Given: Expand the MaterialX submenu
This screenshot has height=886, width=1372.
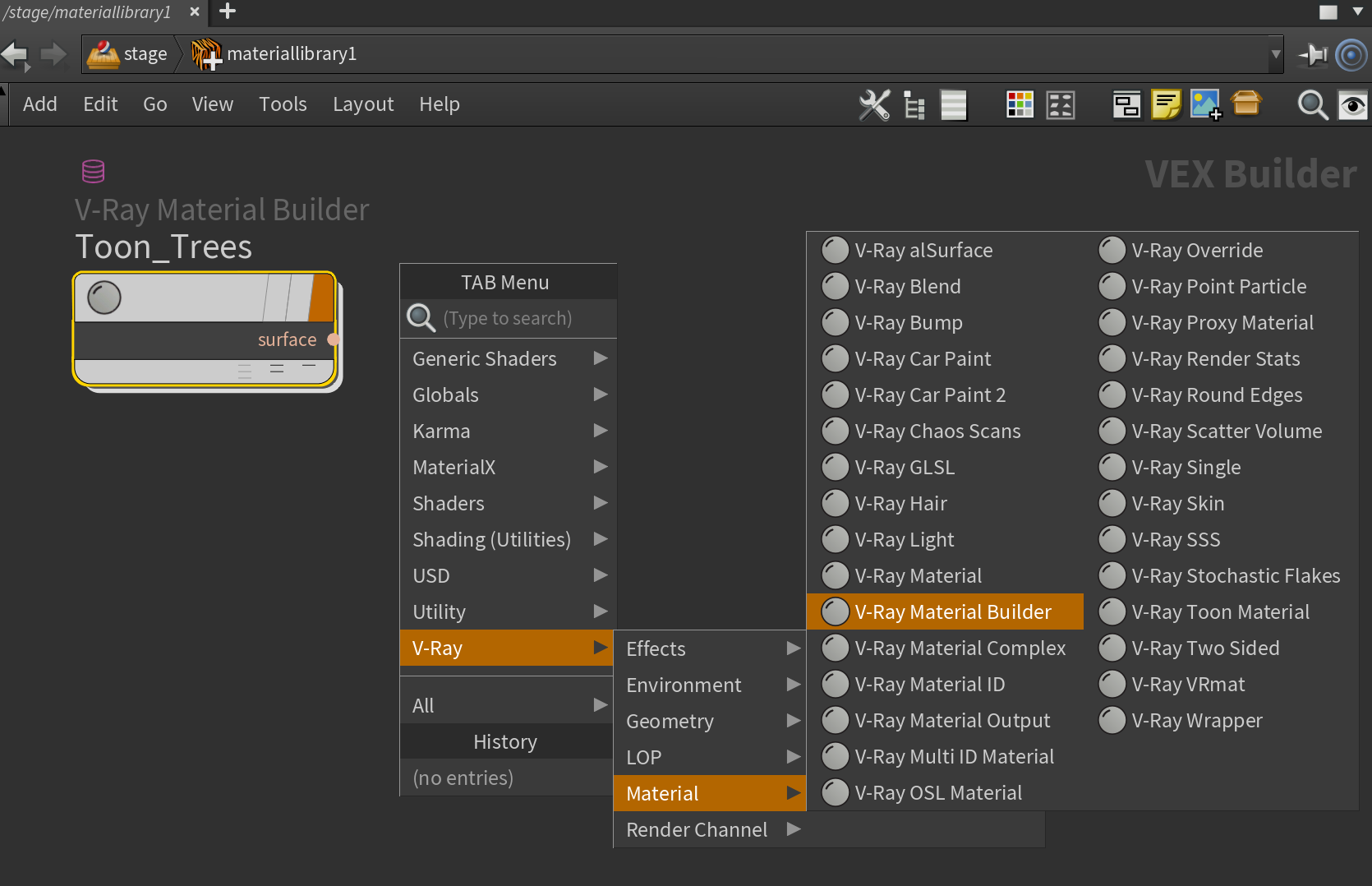Looking at the screenshot, I should point(509,467).
